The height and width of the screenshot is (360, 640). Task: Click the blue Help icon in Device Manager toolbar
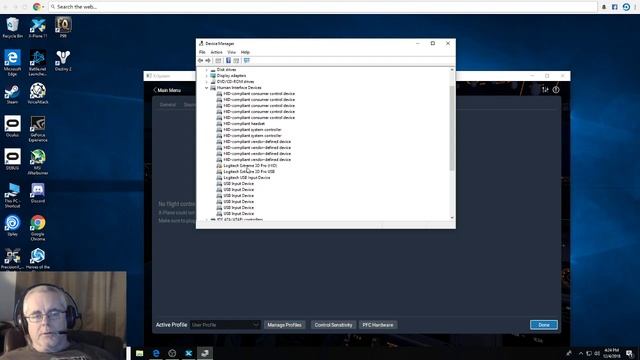pyautogui.click(x=228, y=60)
